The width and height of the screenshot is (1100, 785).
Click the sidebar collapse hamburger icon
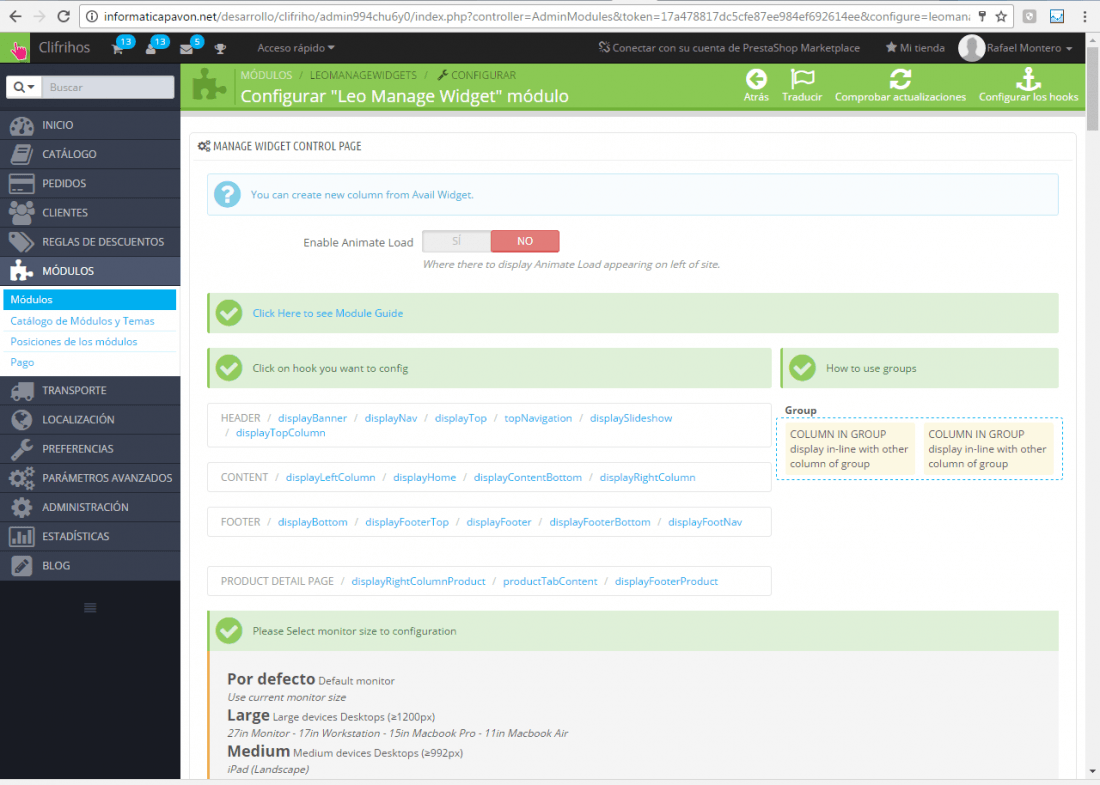click(90, 608)
